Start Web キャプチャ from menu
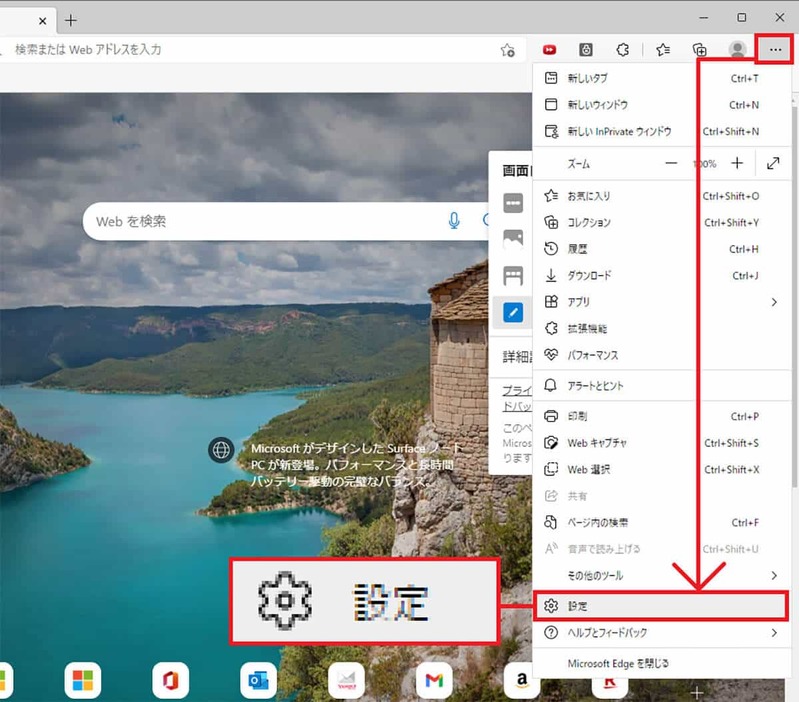 [x=661, y=443]
